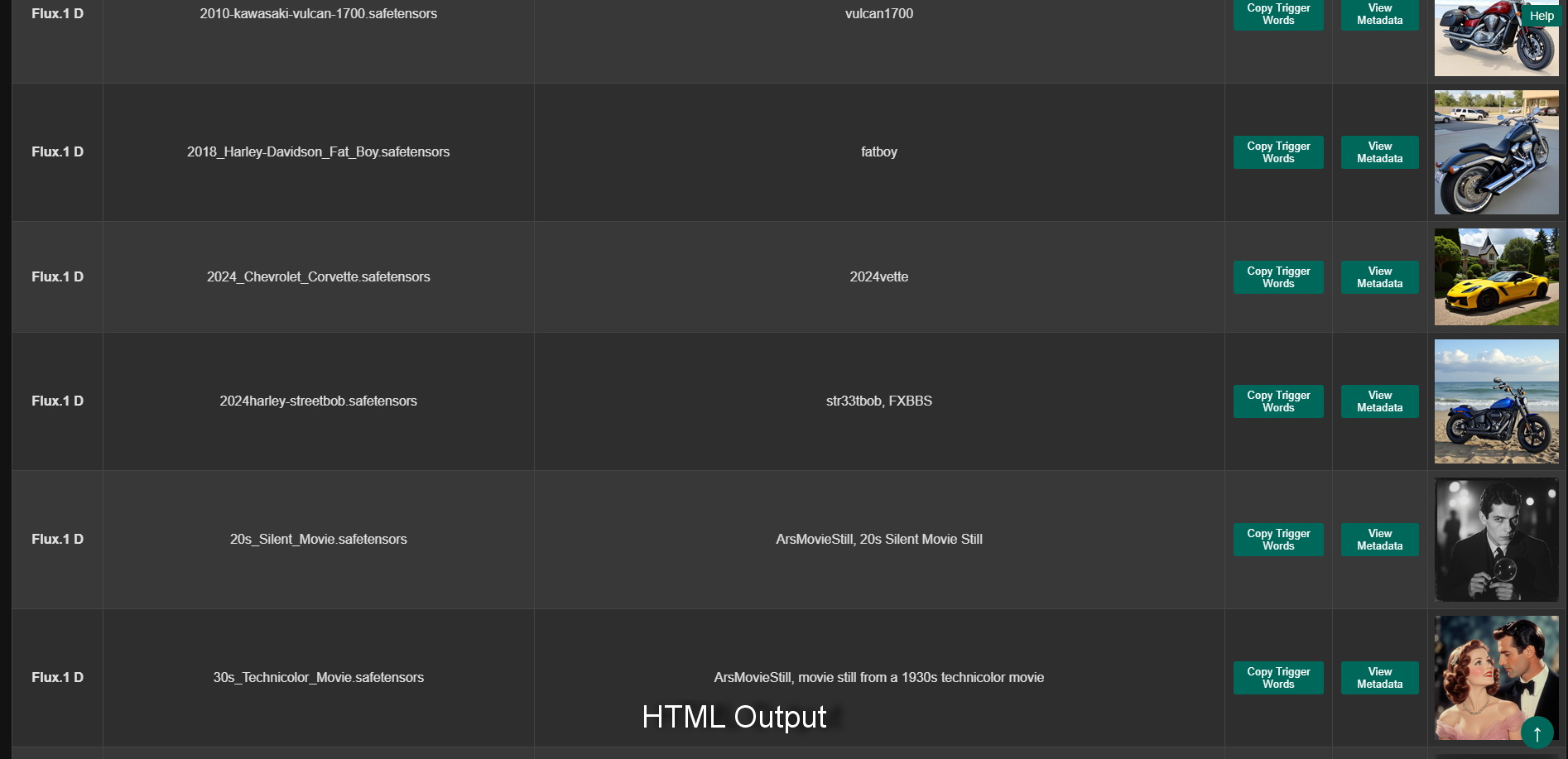View metadata for 2024harley-streetbob row
The image size is (1568, 759).
coord(1379,401)
